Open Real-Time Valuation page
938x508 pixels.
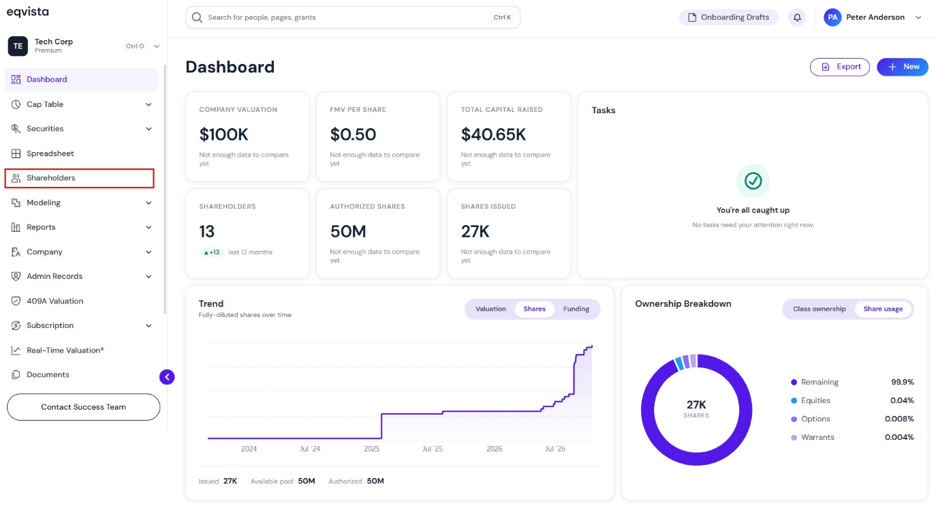[x=81, y=350]
